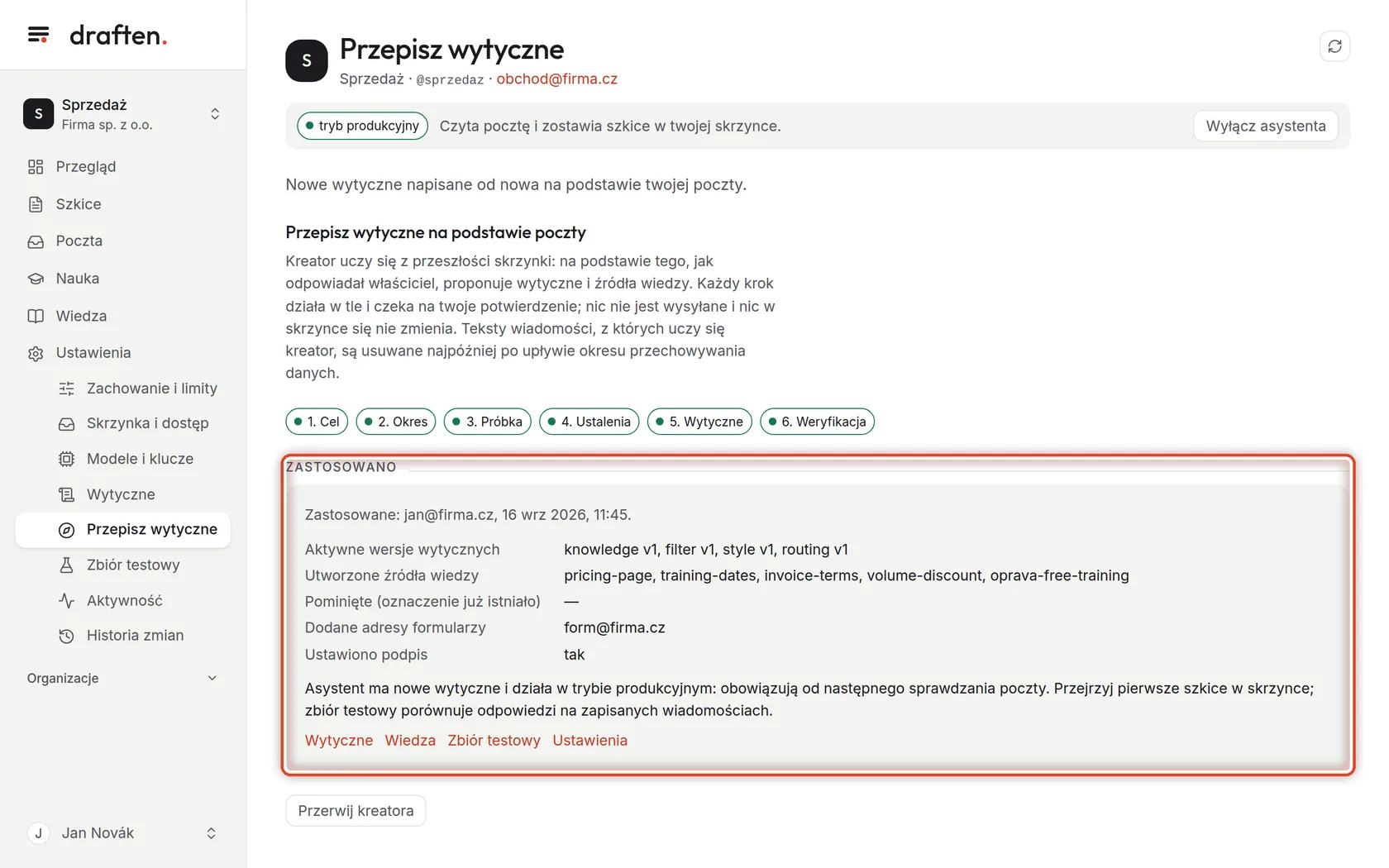Click the obchod@firma.cz email link

(556, 79)
